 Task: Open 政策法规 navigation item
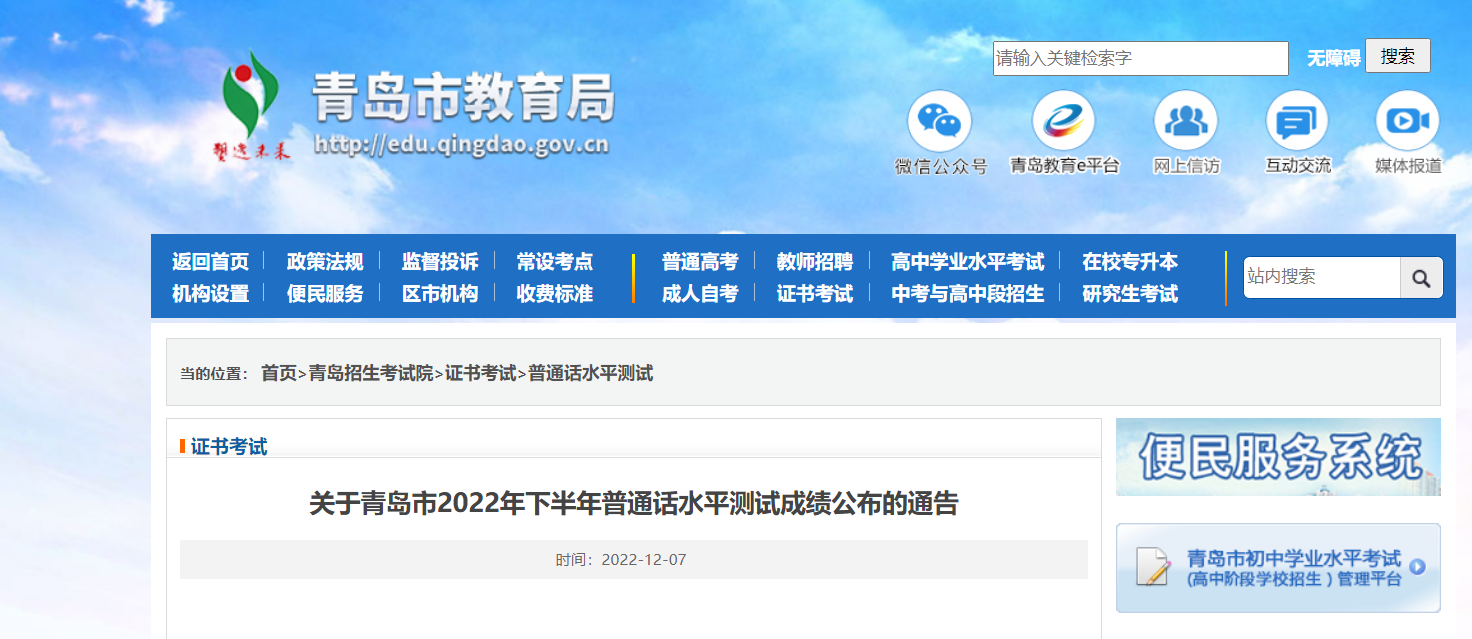325,262
